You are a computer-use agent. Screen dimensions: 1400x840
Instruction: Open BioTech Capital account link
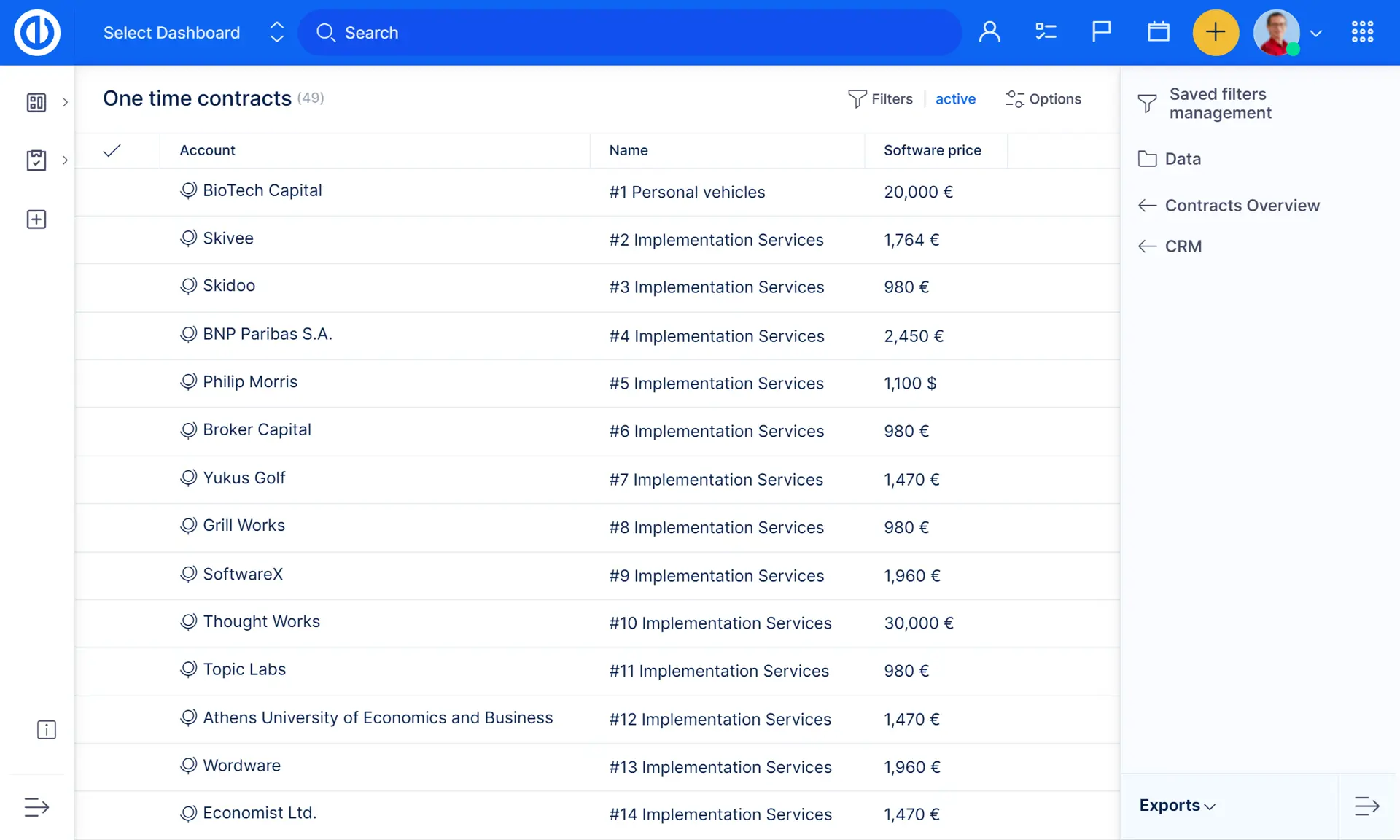click(262, 190)
